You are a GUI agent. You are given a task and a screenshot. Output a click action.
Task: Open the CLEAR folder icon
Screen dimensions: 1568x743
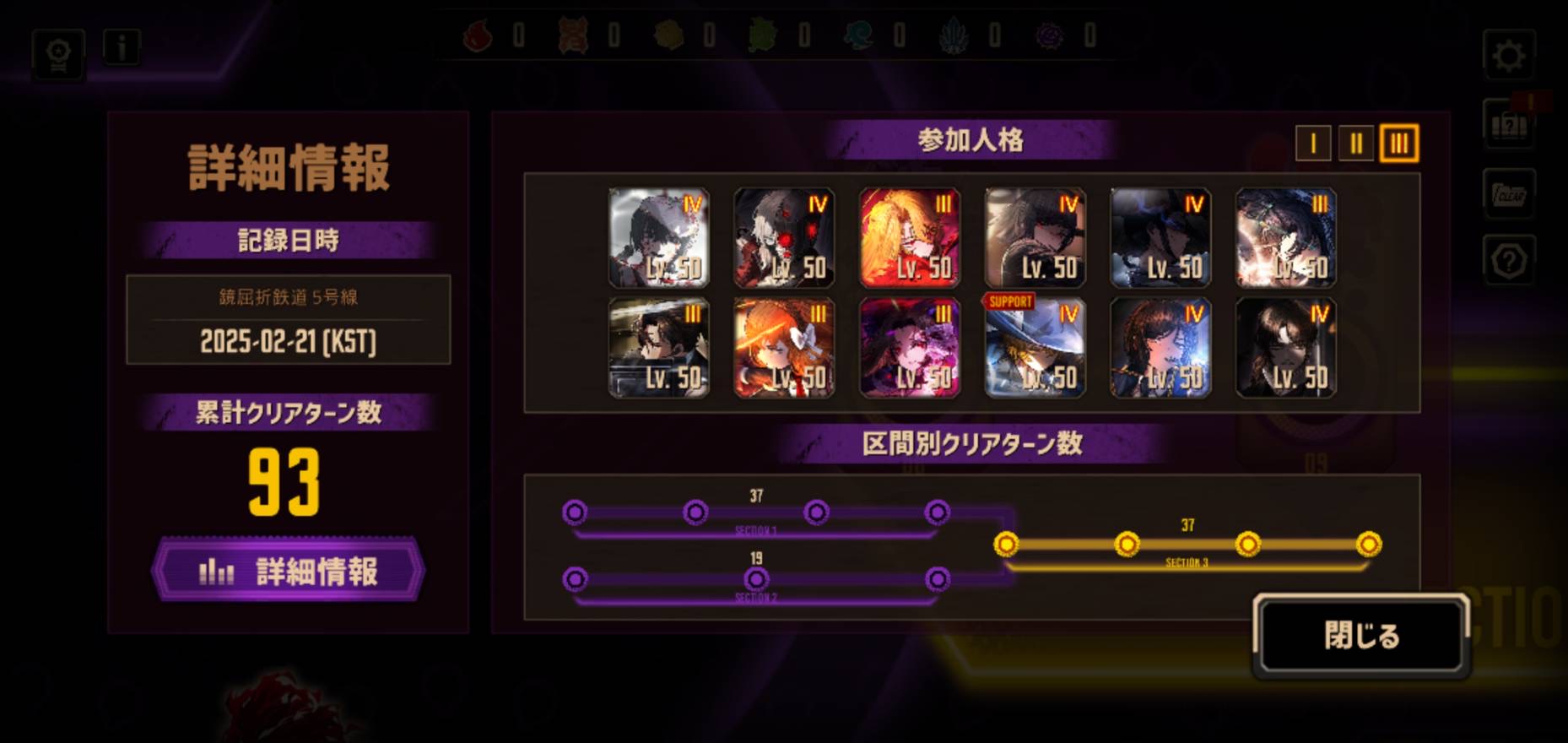pos(1509,193)
